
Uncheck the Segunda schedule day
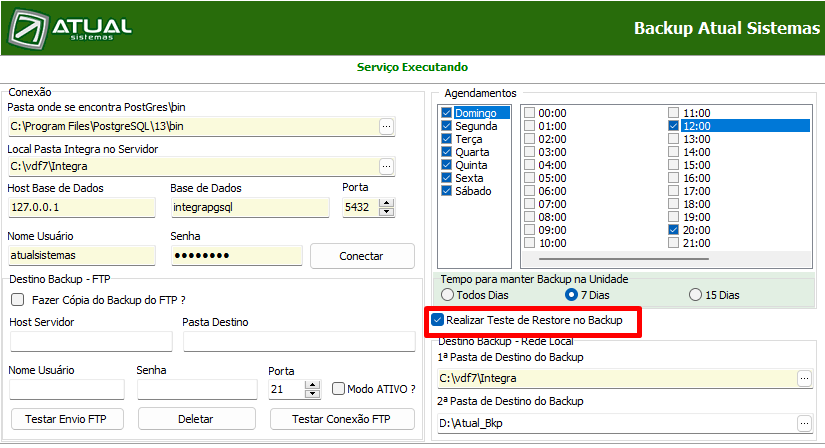click(x=447, y=126)
